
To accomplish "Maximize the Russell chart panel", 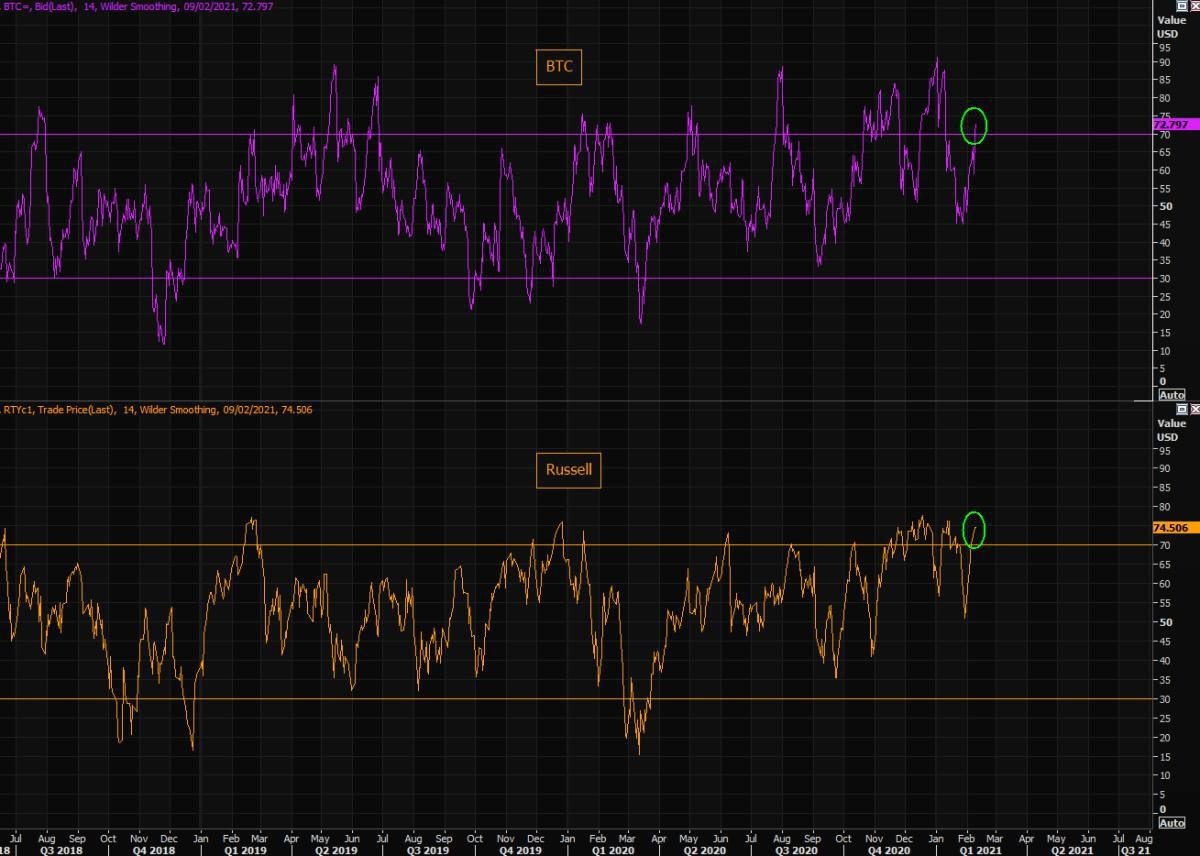I will point(1181,409).
